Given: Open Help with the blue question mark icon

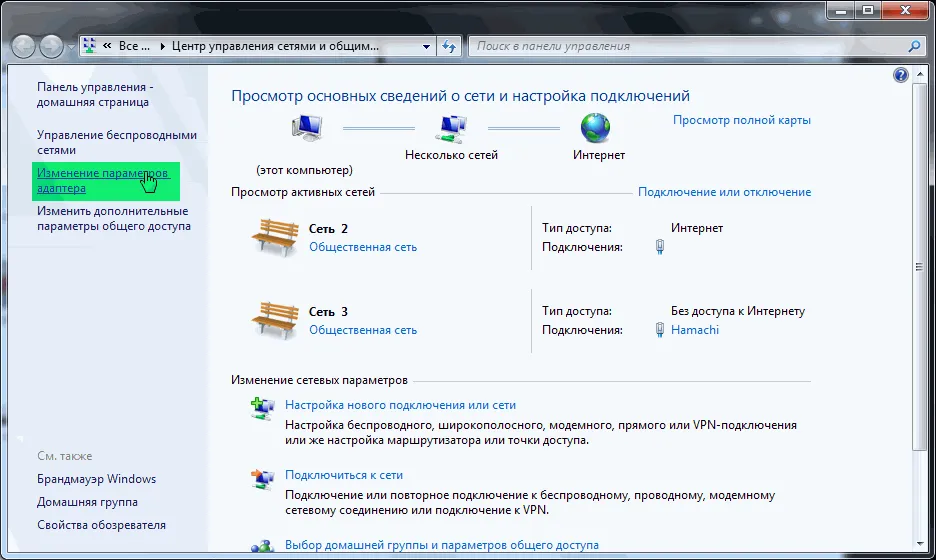Looking at the screenshot, I should 900,76.
